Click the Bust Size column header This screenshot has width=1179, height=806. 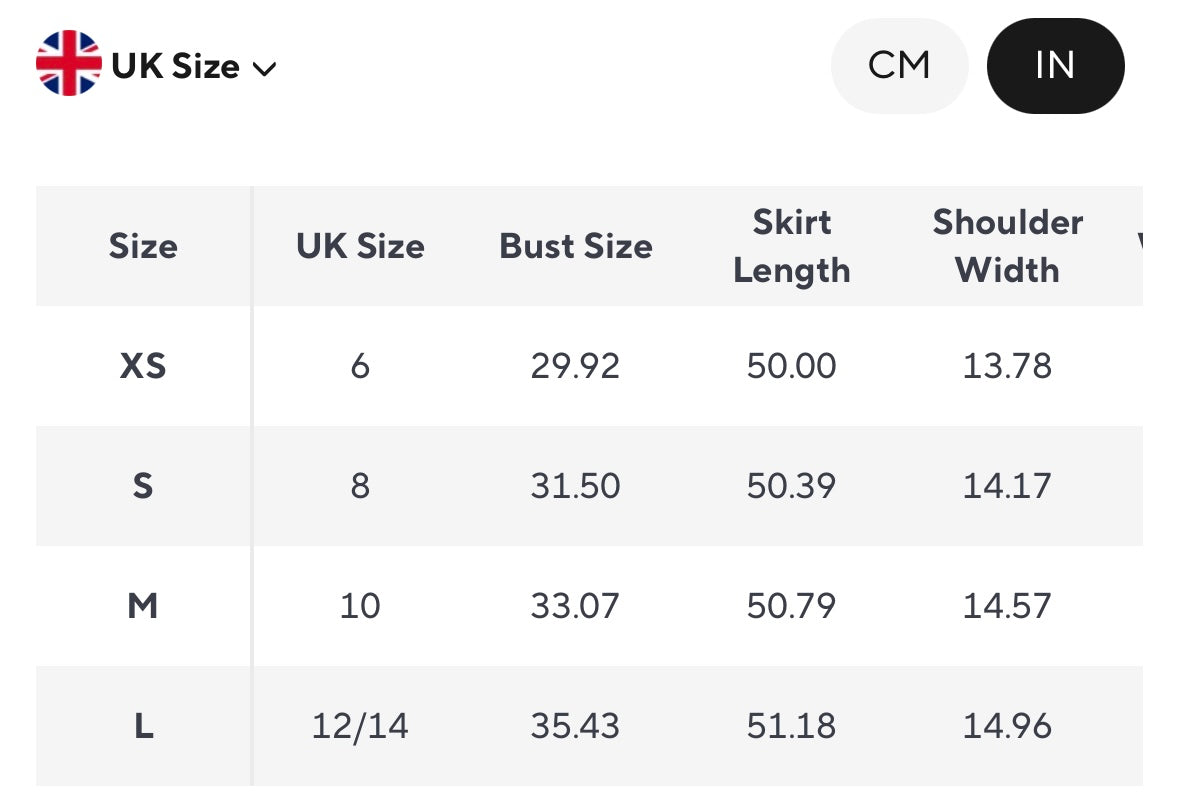click(x=576, y=246)
